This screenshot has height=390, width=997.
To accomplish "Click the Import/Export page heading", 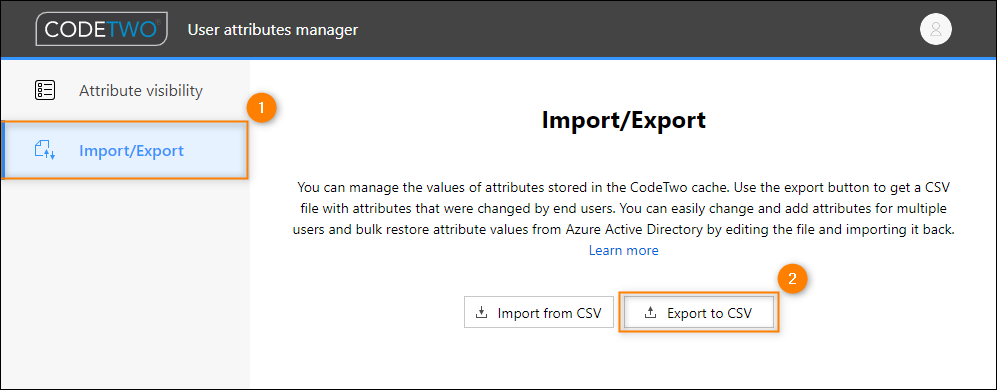I will (624, 120).
